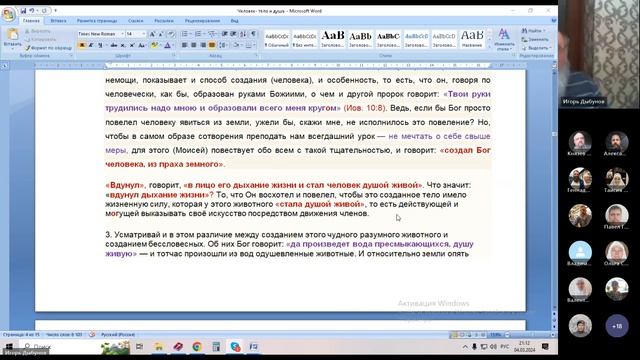
Task: Open the shading fill dropdown
Action: point(237,45)
